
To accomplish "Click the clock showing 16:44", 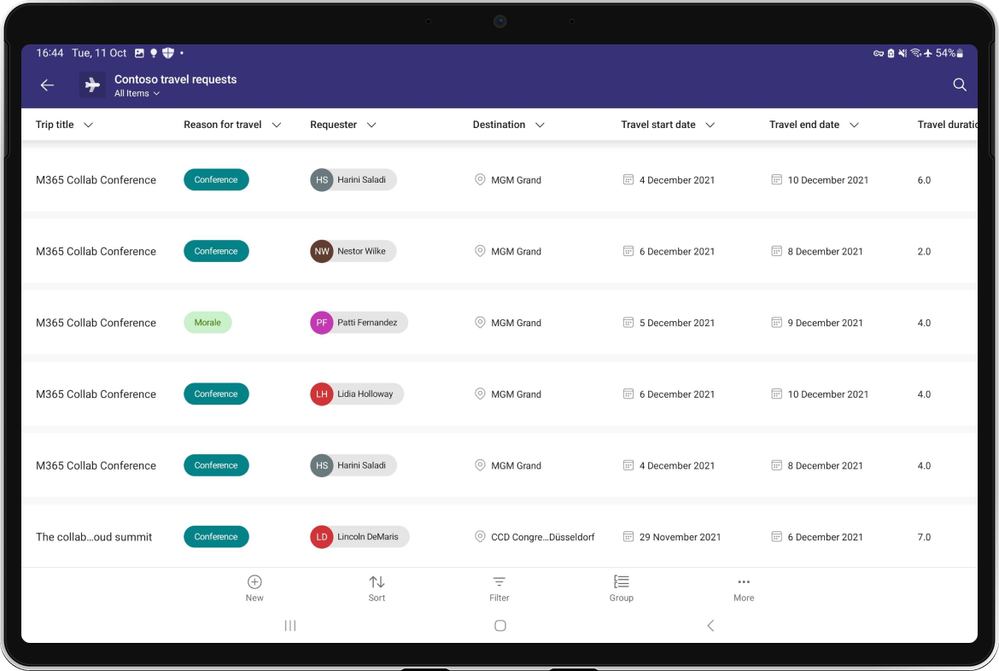I will 50,53.
